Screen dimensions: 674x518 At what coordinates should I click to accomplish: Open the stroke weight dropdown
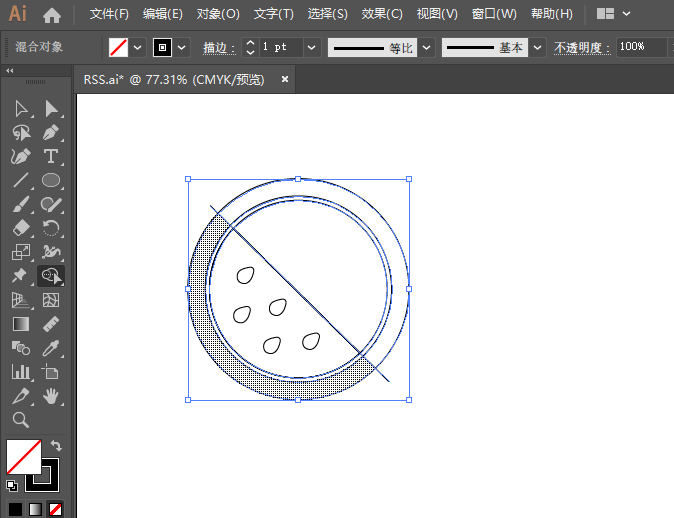pos(312,47)
